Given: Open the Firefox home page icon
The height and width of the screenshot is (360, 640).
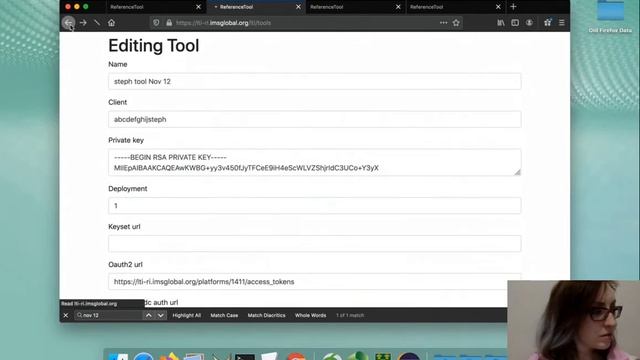Looking at the screenshot, I should tap(111, 23).
